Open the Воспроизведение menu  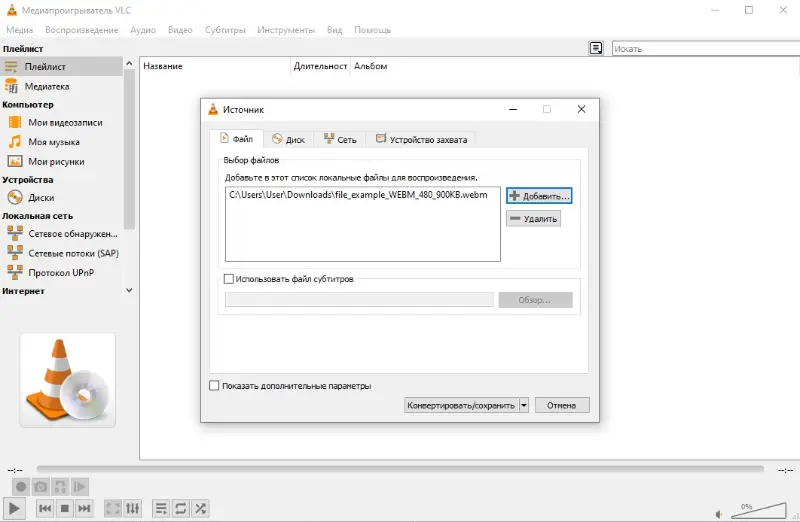[x=82, y=30]
